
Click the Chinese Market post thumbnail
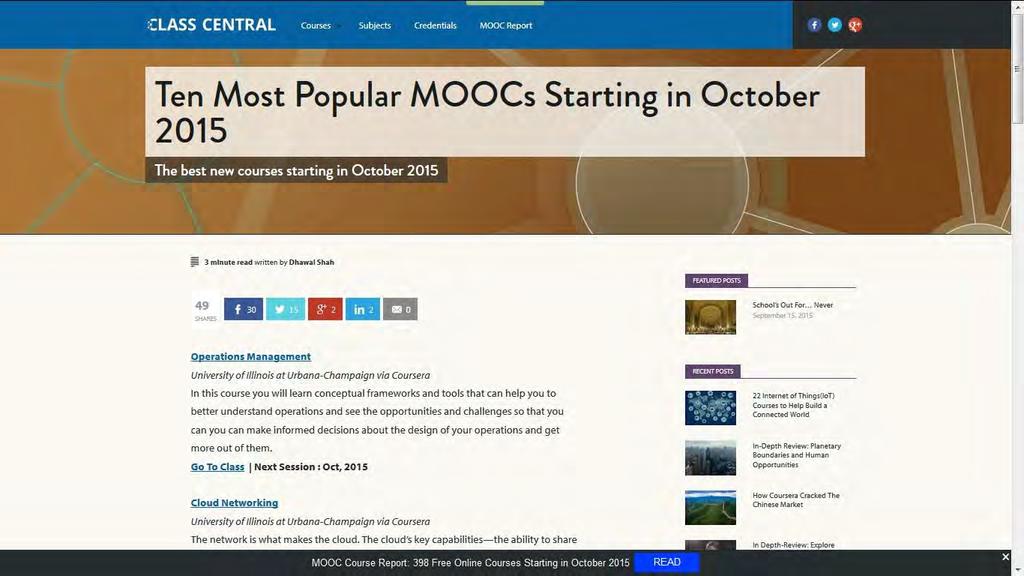711,507
